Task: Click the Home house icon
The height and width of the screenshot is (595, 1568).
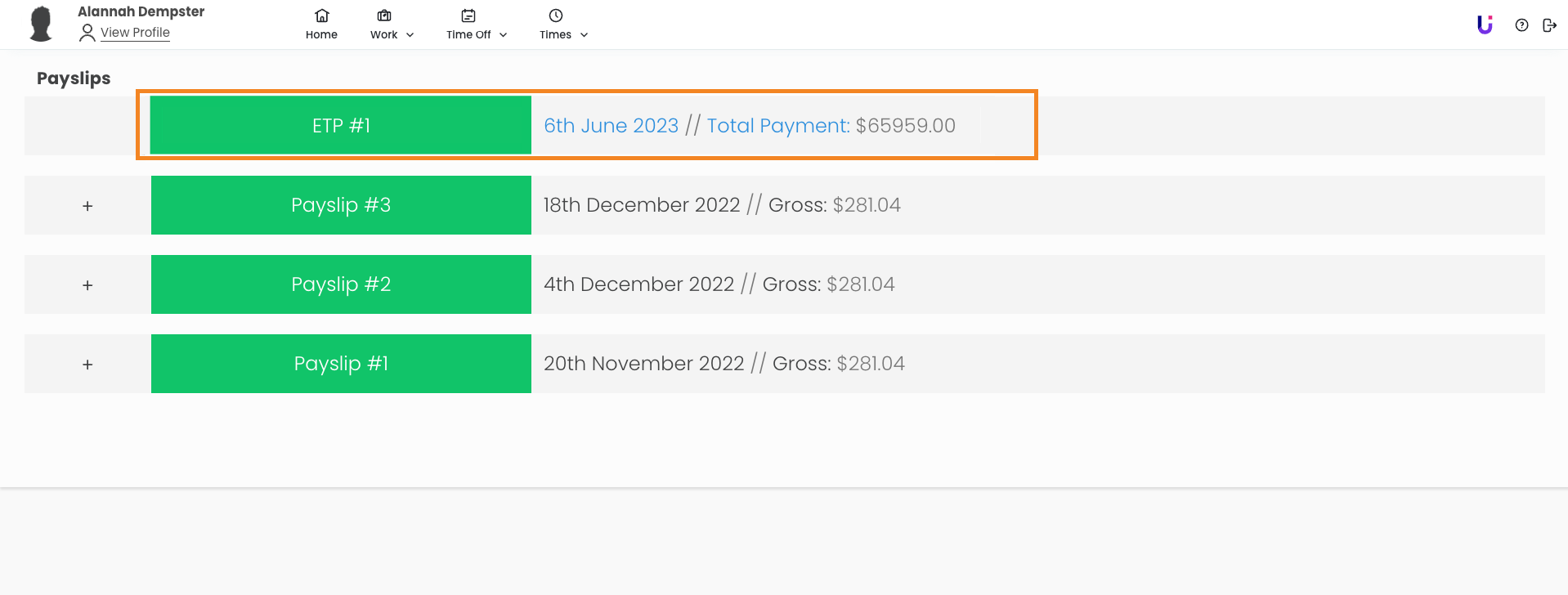Action: 321,16
